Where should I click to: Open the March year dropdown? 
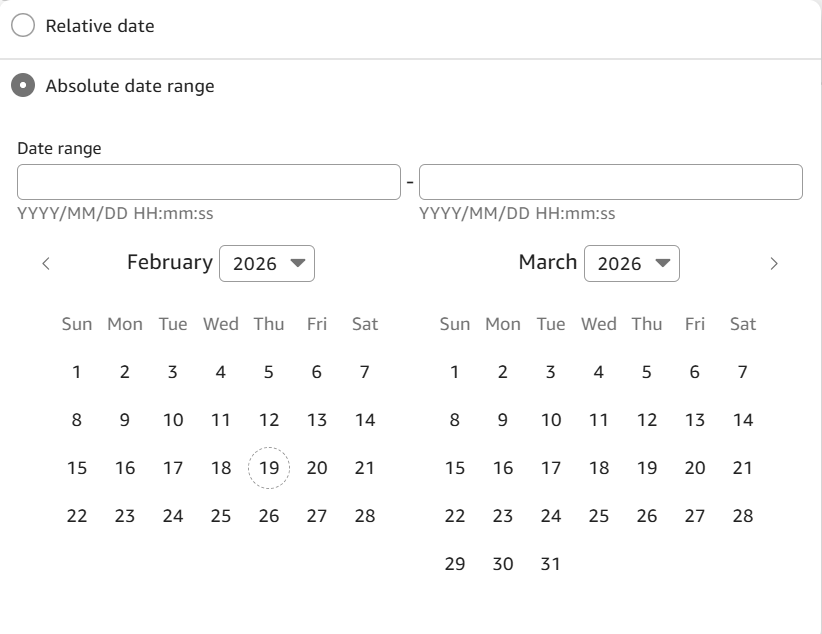[x=632, y=264]
